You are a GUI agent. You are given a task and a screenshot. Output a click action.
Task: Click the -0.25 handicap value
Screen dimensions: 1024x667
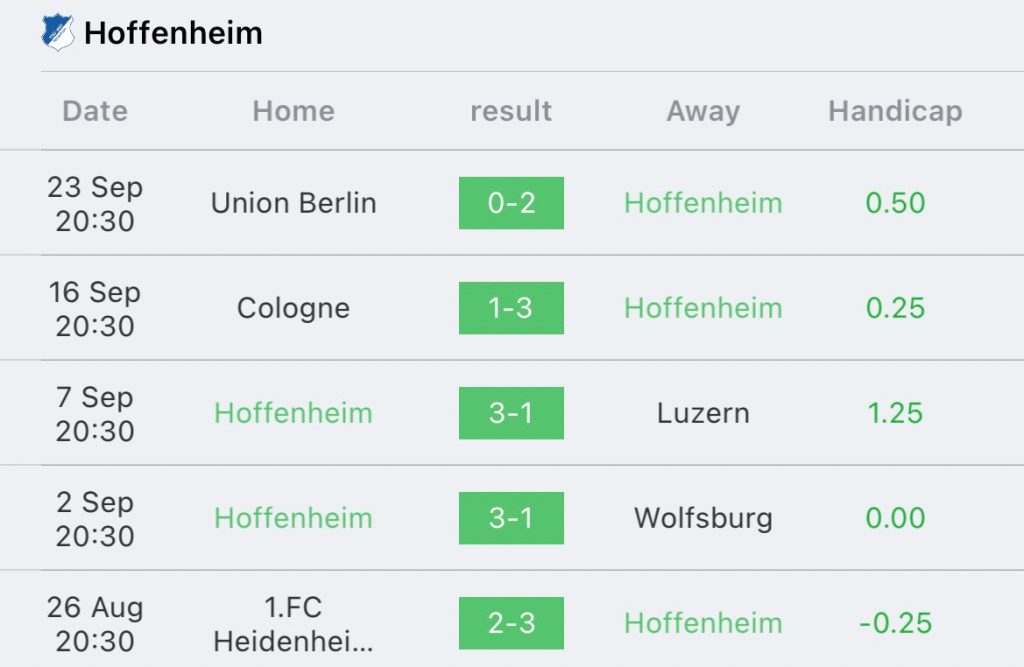pos(895,623)
